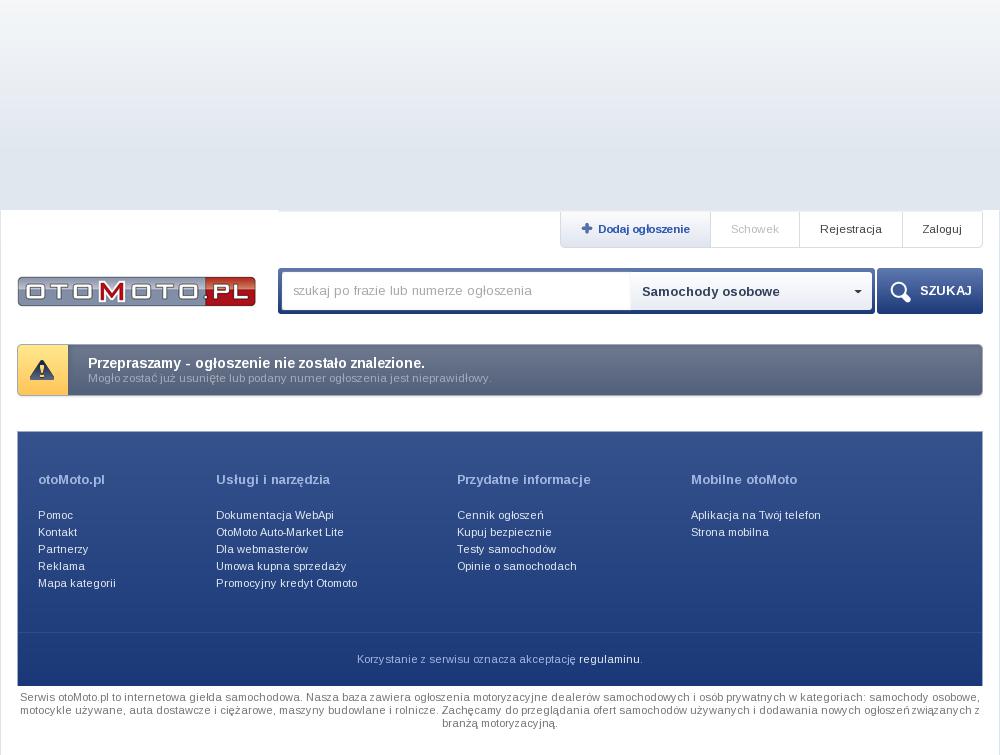The image size is (1000, 755).
Task: Open Dokumentacja WebApi link
Action: tap(275, 515)
